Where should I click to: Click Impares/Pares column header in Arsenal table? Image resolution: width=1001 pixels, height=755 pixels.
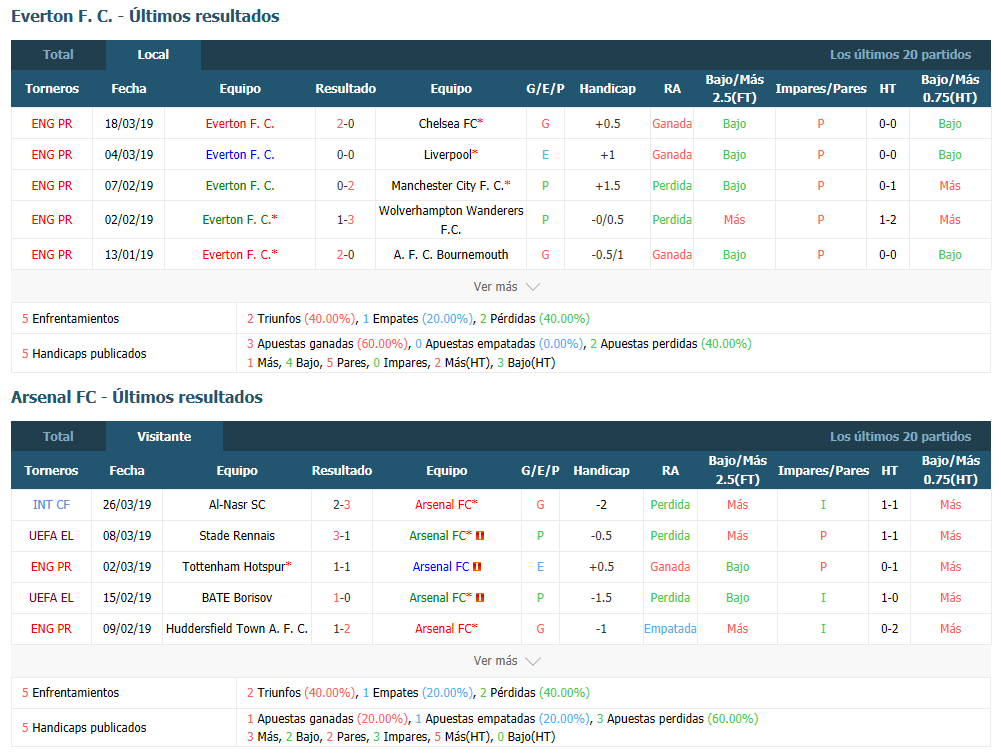pos(824,470)
